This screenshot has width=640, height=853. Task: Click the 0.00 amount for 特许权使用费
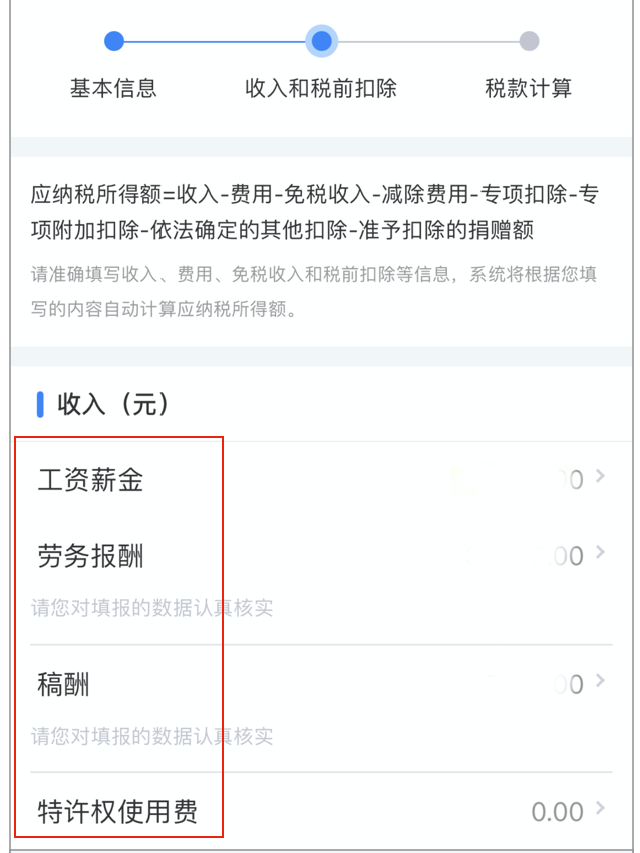coord(557,812)
